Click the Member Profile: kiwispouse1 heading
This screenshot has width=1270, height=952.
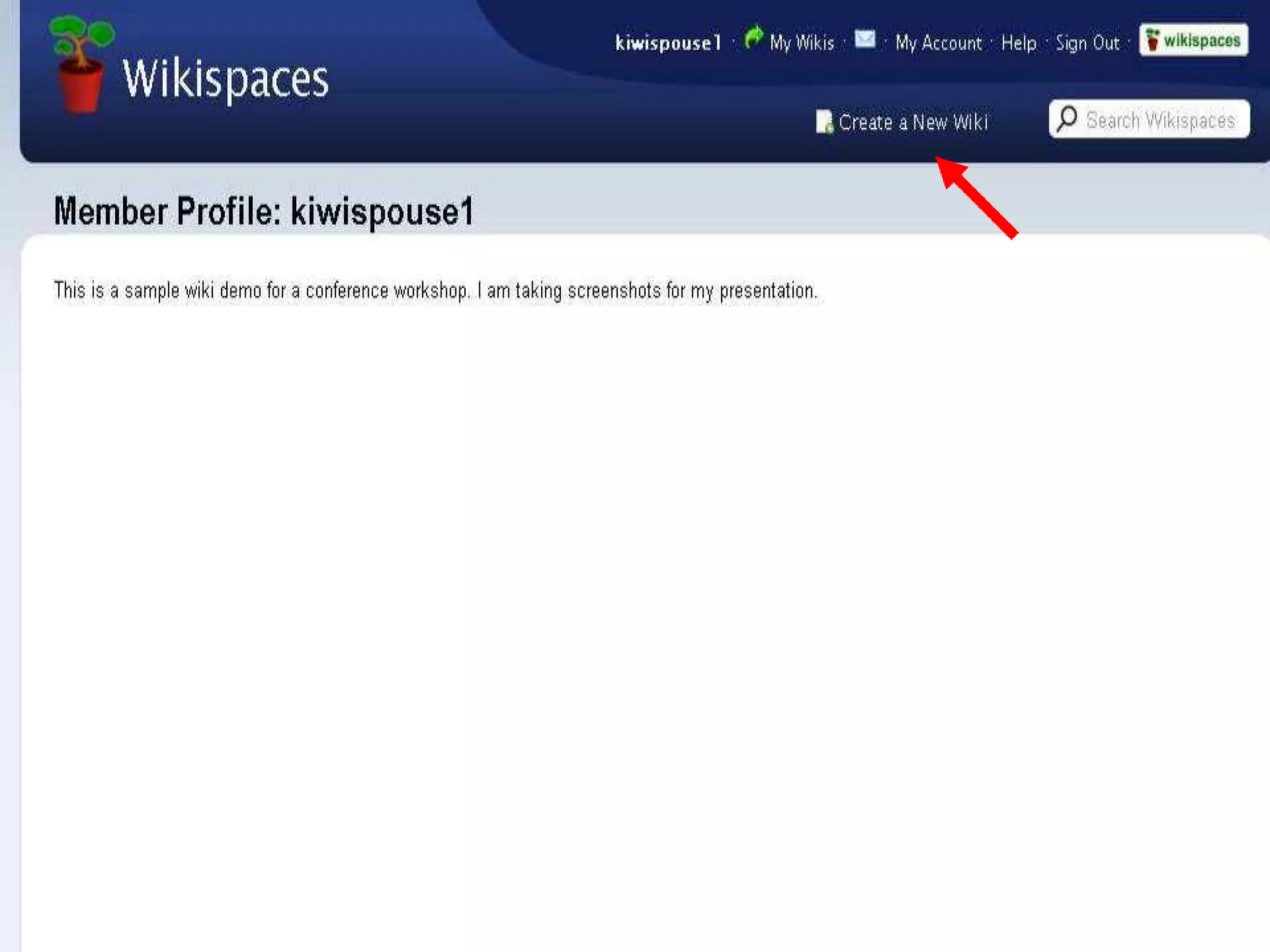pyautogui.click(x=264, y=211)
